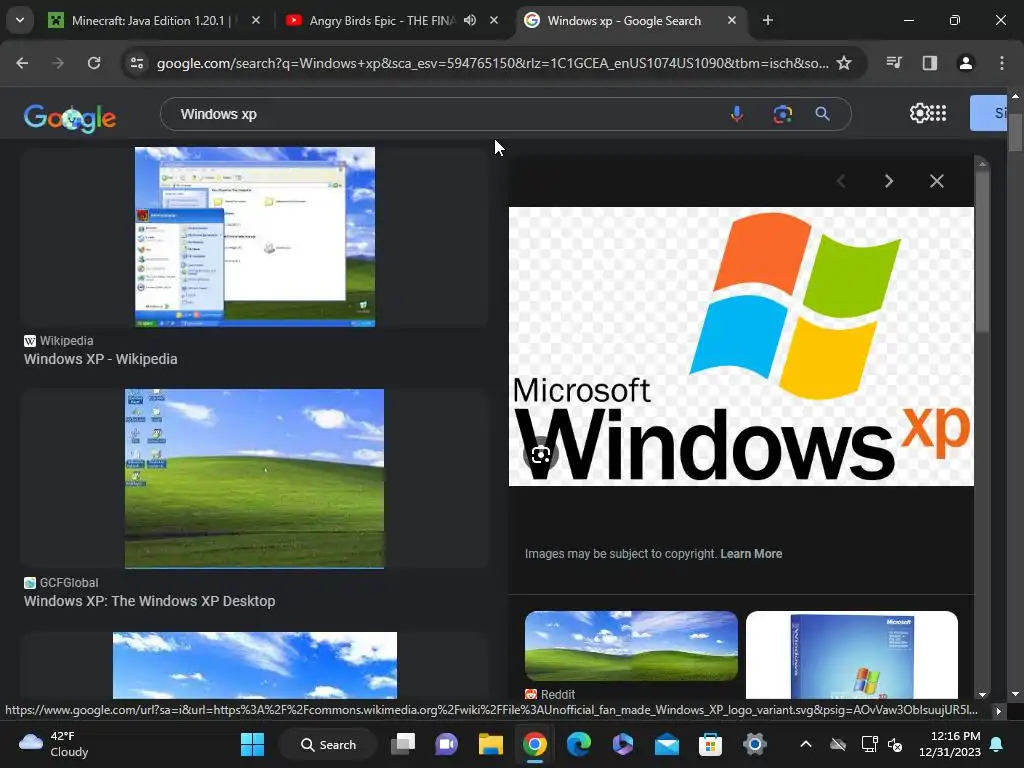Open the GCFGlobal Bliss desktop thumbnail
The image size is (1024, 768).
click(255, 479)
